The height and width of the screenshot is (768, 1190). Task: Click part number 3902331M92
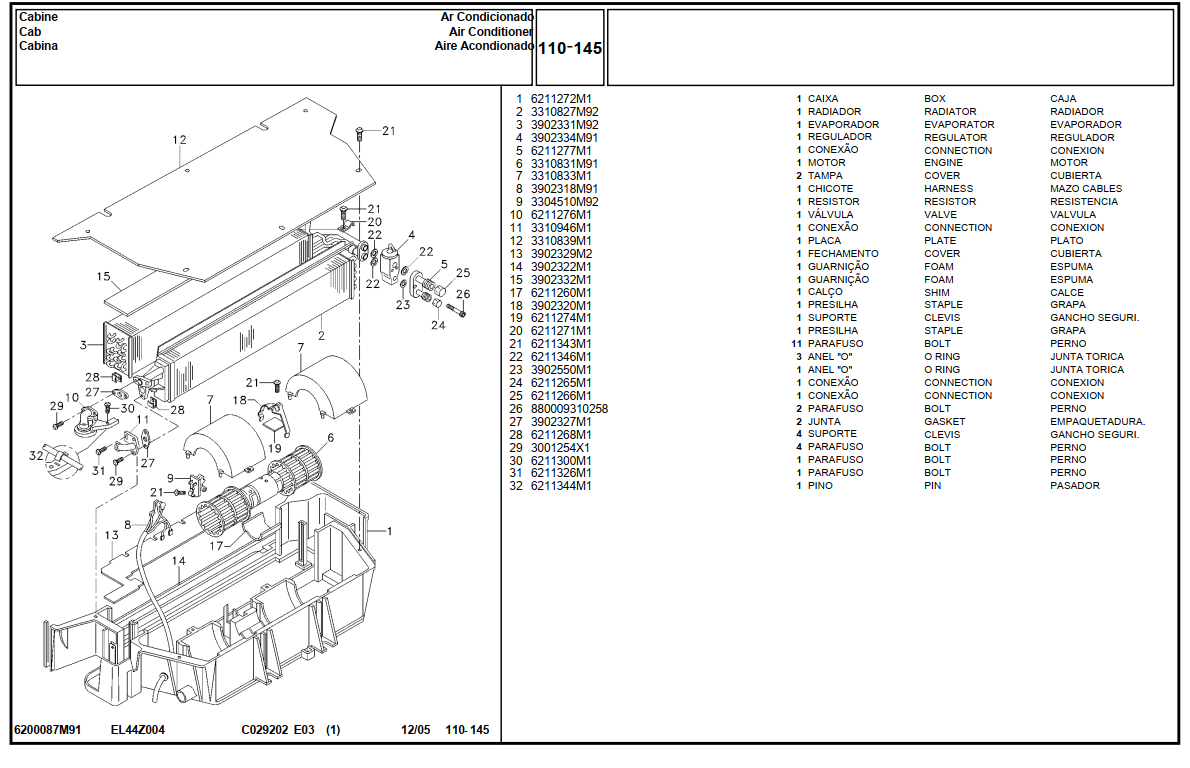pos(564,124)
